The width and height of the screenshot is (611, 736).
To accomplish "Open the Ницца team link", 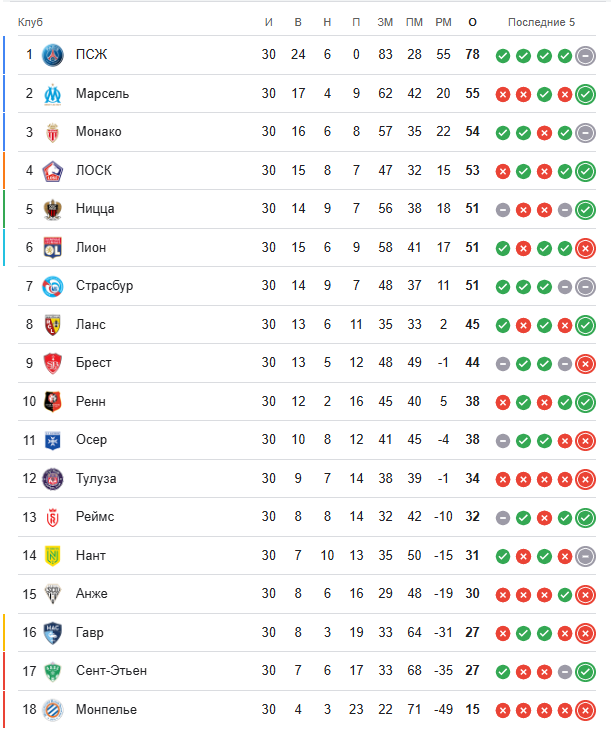I will tap(95, 209).
